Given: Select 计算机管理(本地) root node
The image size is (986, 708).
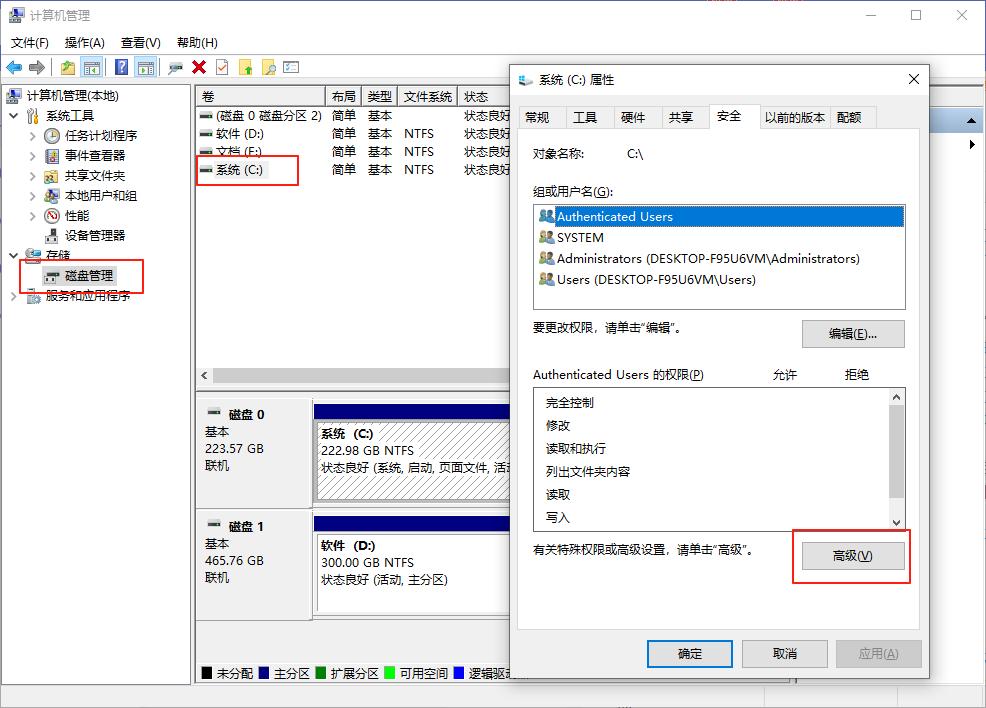Looking at the screenshot, I should pos(72,96).
